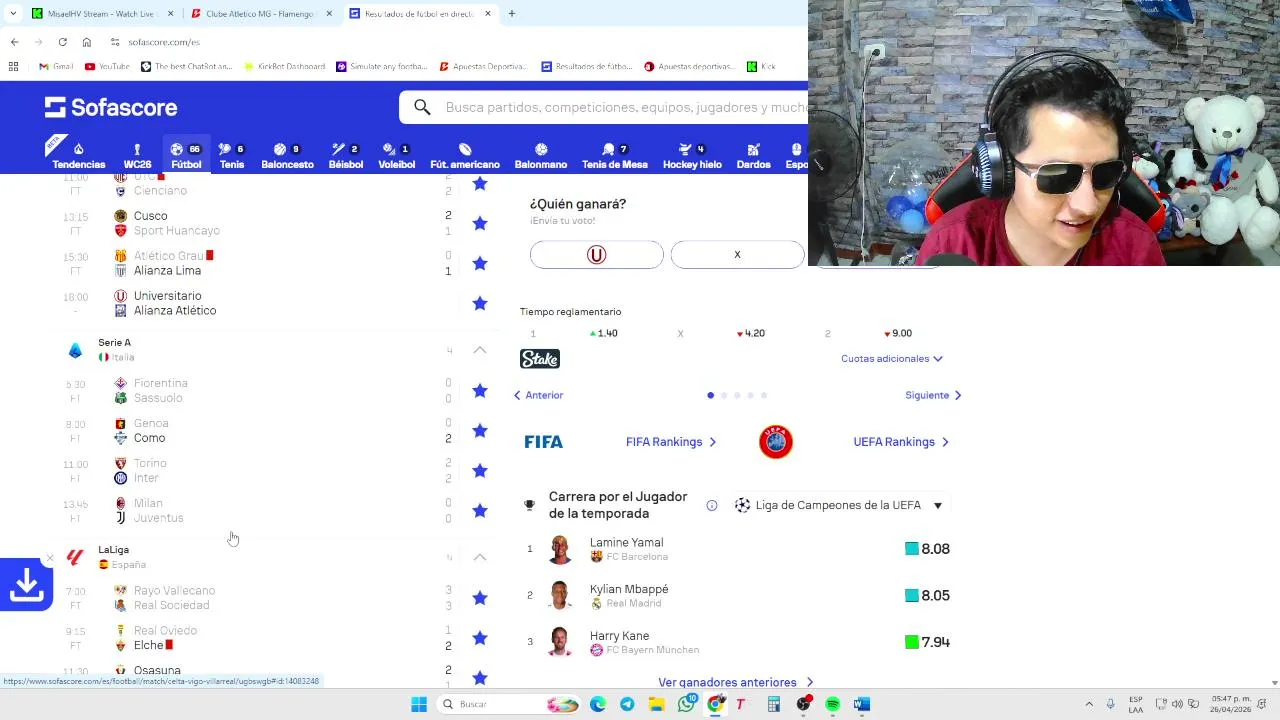Open WhatsApp from the taskbar
Viewport: 1280px width, 720px height.
(686, 704)
